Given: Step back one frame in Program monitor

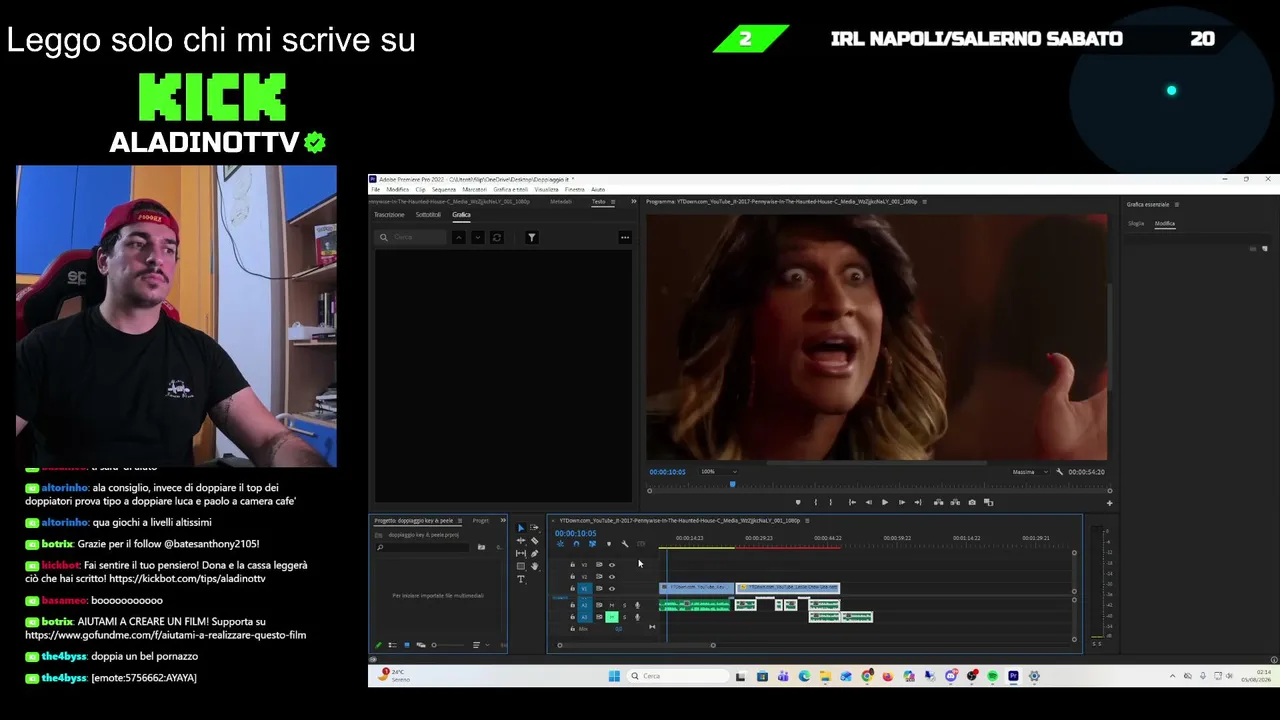Looking at the screenshot, I should [x=867, y=502].
